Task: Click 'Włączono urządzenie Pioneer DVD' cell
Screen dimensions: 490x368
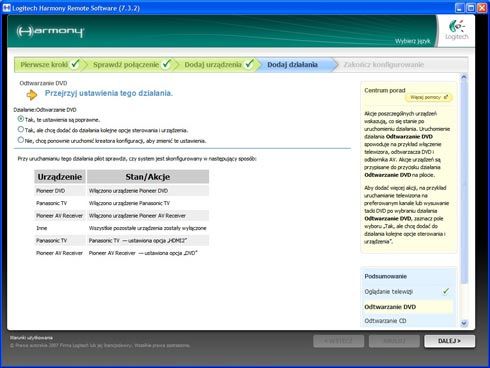Action: pos(148,191)
